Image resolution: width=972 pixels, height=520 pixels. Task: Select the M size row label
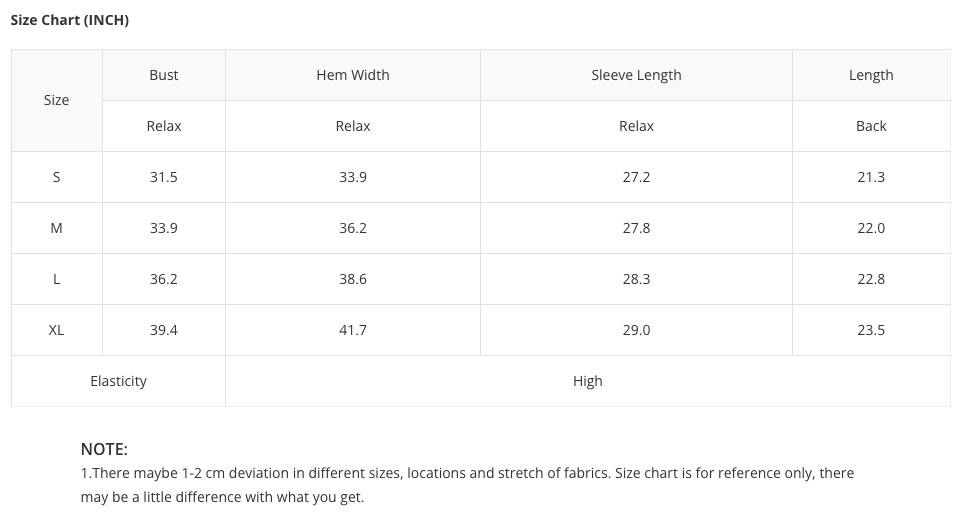(x=57, y=228)
